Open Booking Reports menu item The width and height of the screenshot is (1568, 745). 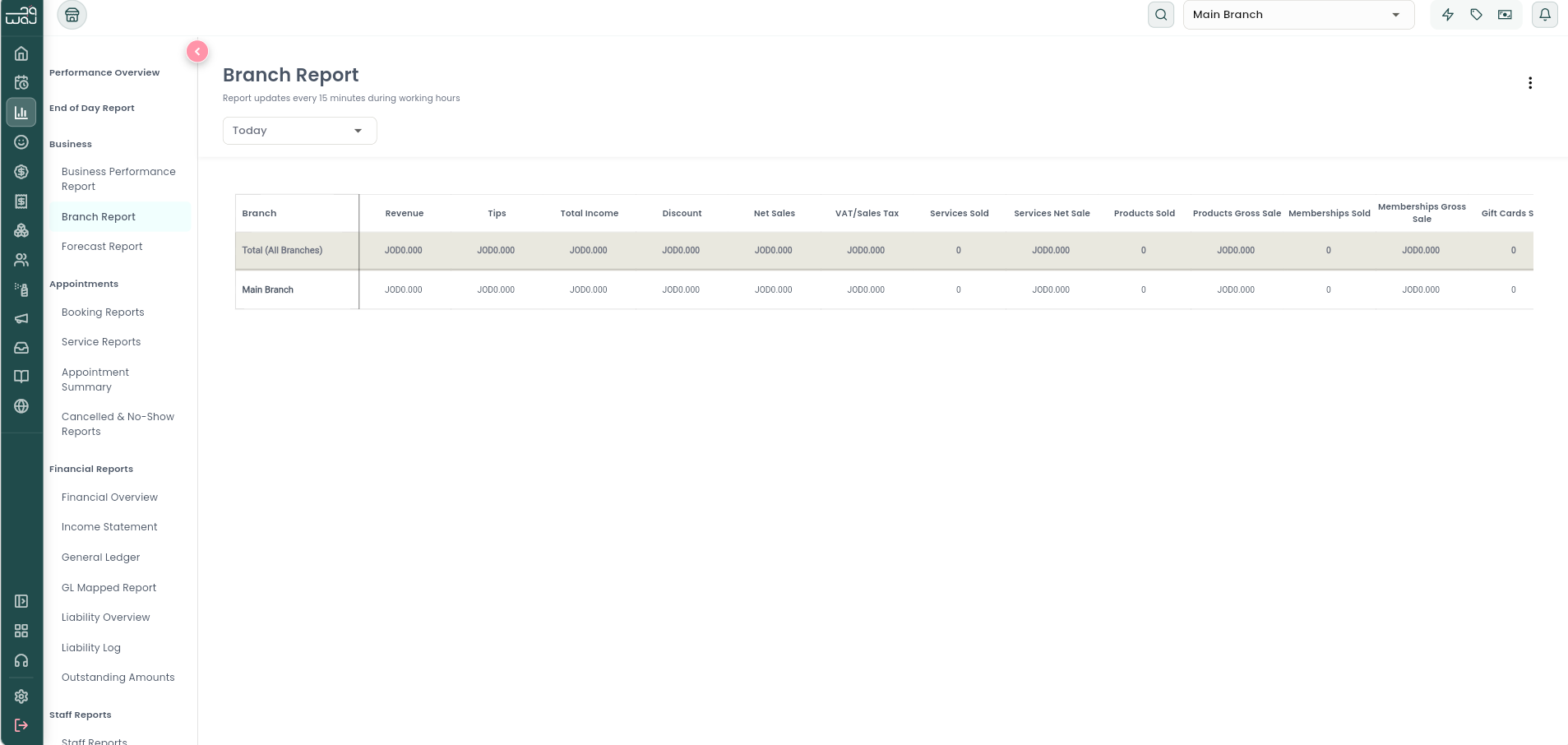(x=103, y=312)
